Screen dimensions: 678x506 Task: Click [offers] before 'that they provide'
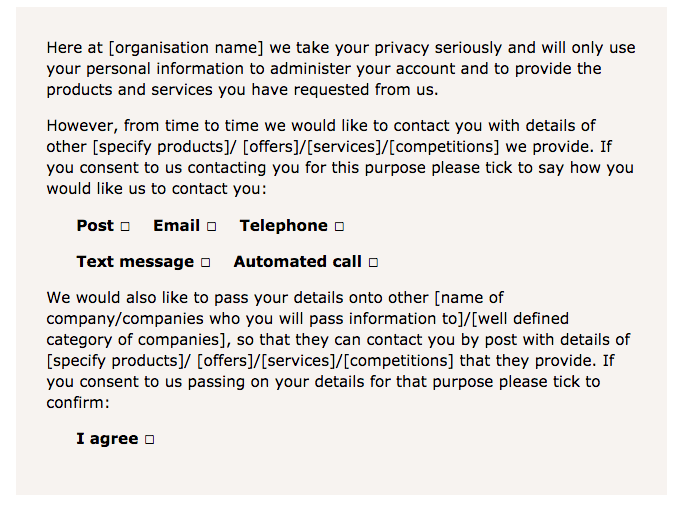(x=227, y=361)
